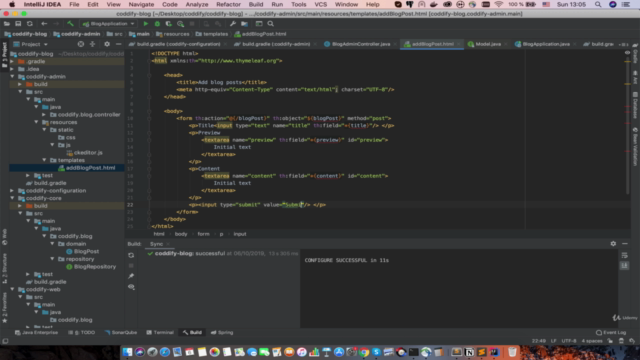Click the Open folder toolbar icon
The width and height of the screenshot is (640, 360).
click(7, 24)
